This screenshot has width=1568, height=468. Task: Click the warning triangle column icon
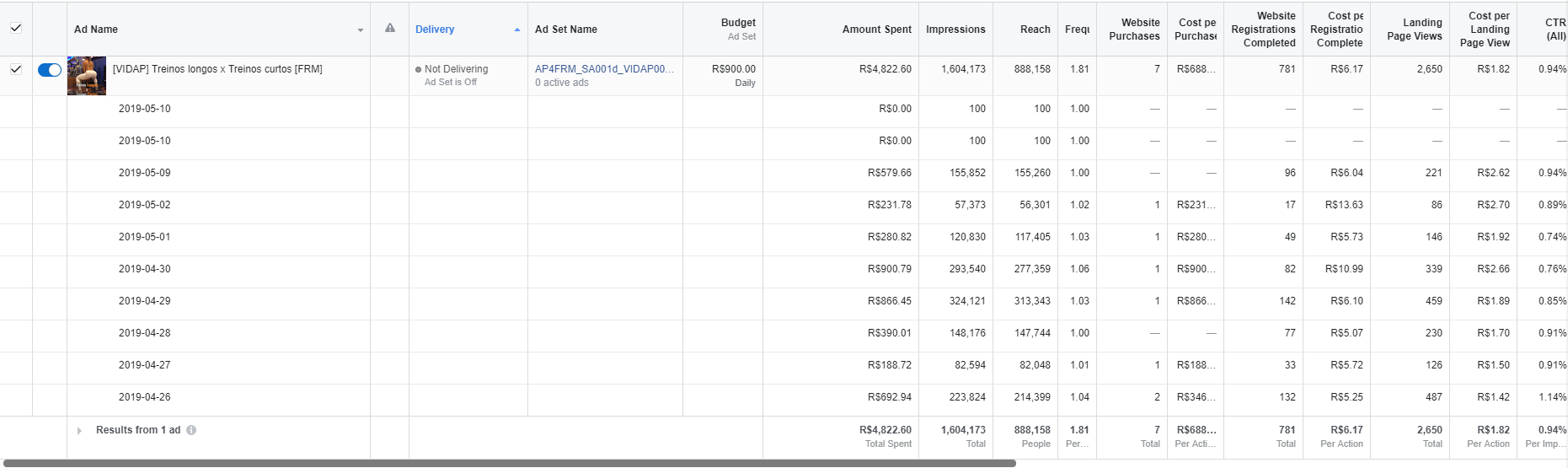click(x=390, y=29)
